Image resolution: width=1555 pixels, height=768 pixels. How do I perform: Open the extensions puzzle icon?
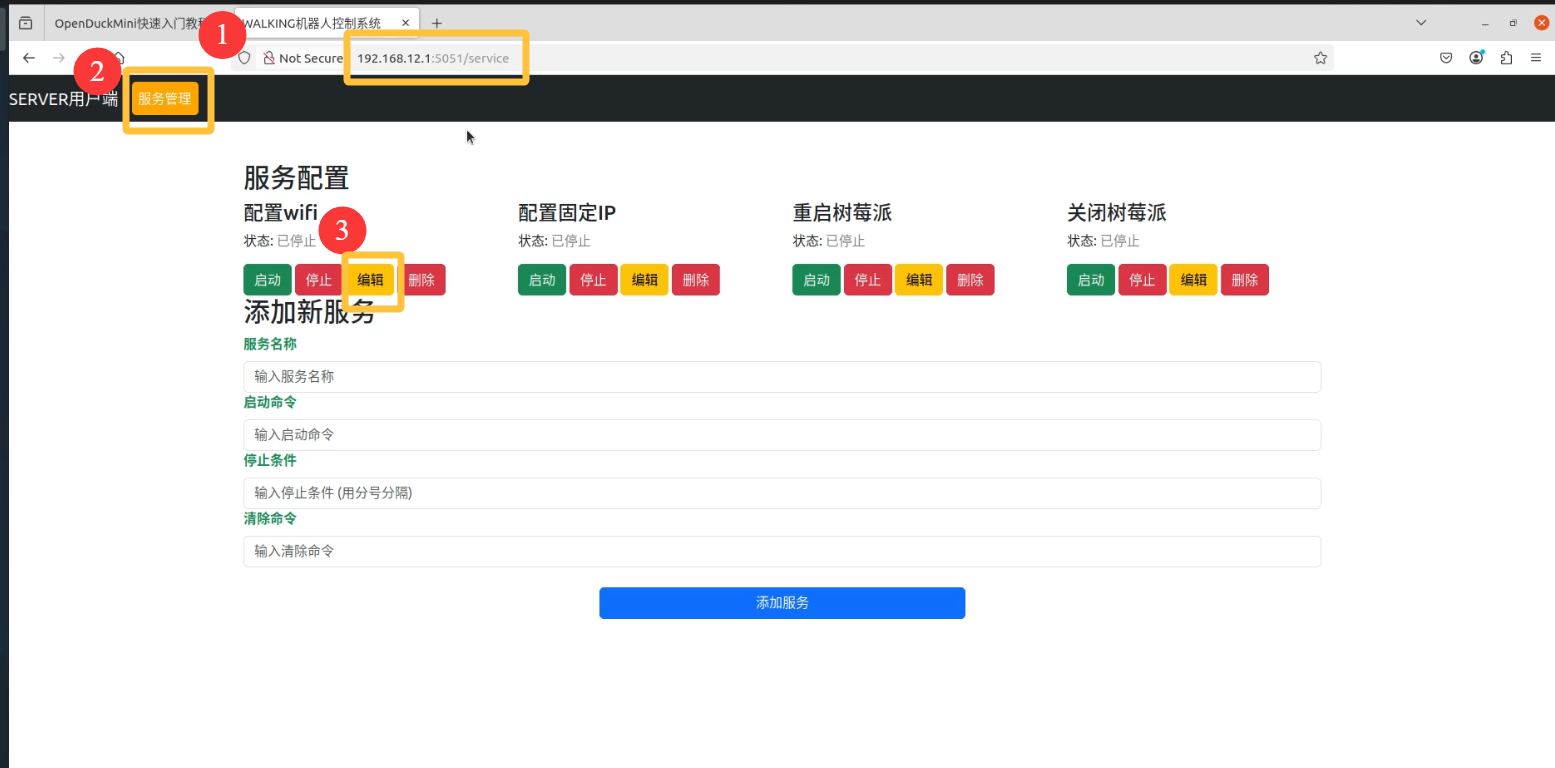(1506, 57)
